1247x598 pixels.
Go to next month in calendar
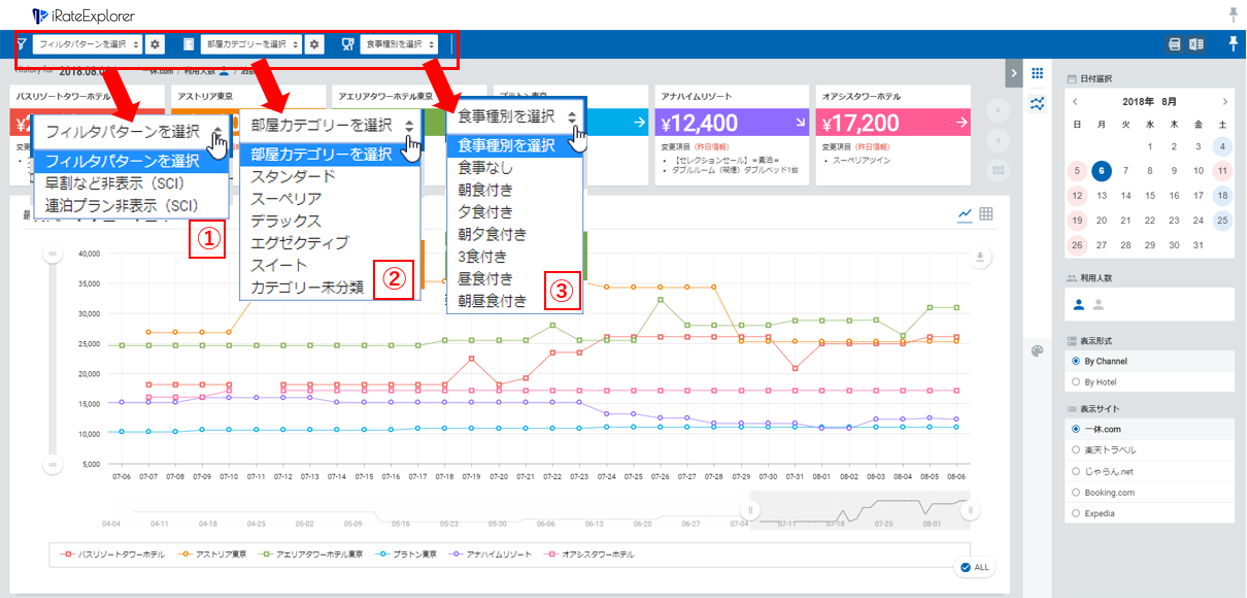pos(1225,102)
